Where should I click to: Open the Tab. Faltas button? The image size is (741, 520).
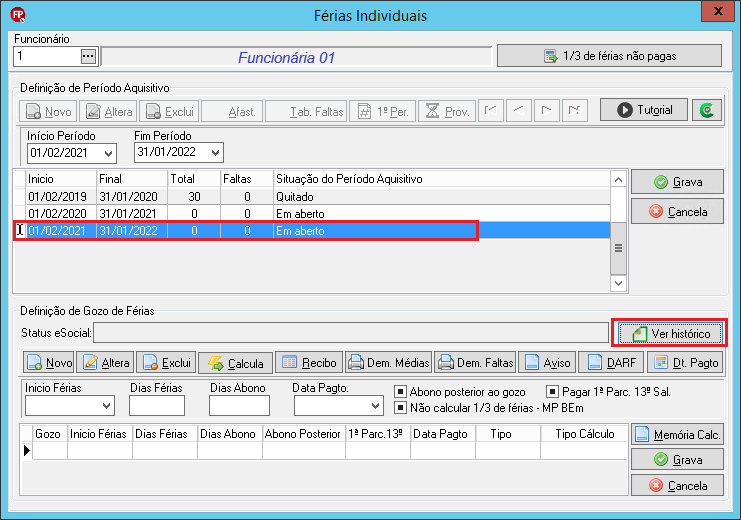pyautogui.click(x=306, y=111)
